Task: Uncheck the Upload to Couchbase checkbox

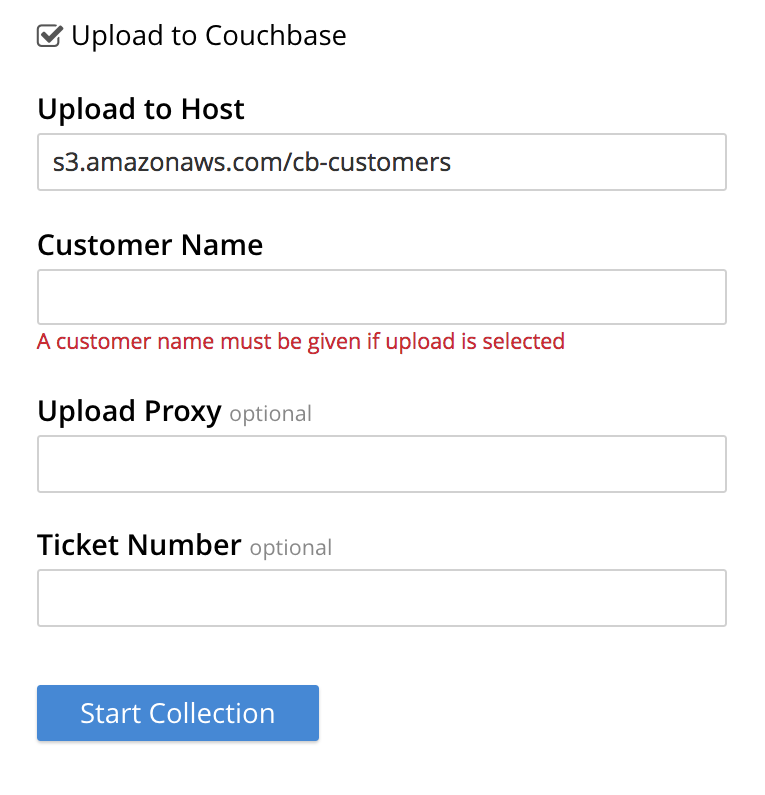Action: coord(49,37)
